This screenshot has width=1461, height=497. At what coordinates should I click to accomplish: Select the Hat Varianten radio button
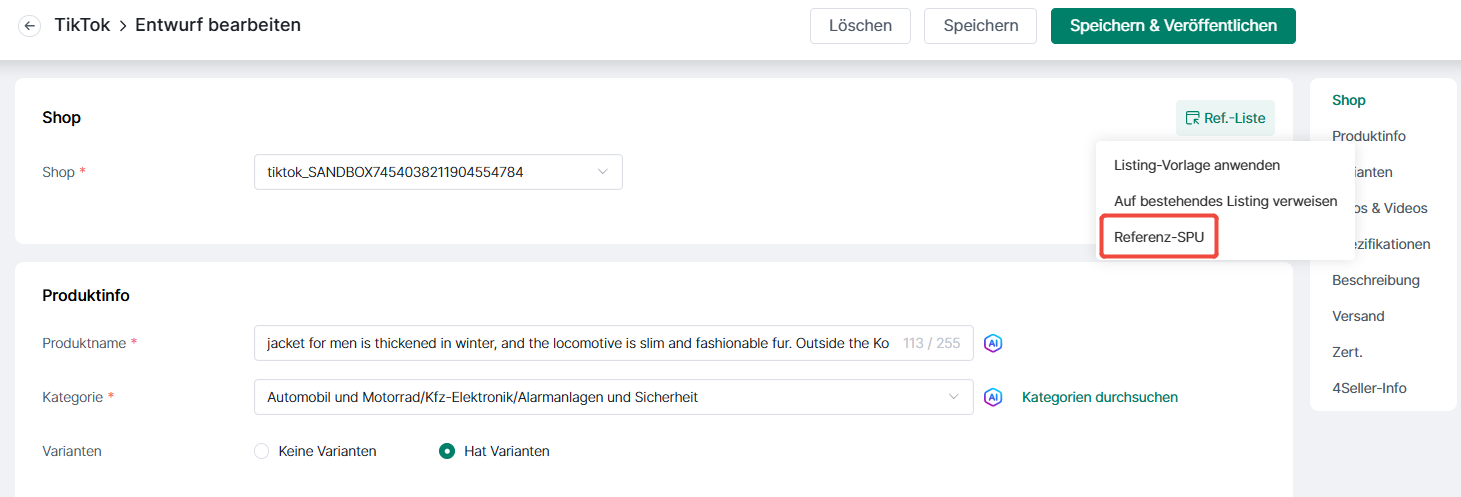pyautogui.click(x=447, y=451)
